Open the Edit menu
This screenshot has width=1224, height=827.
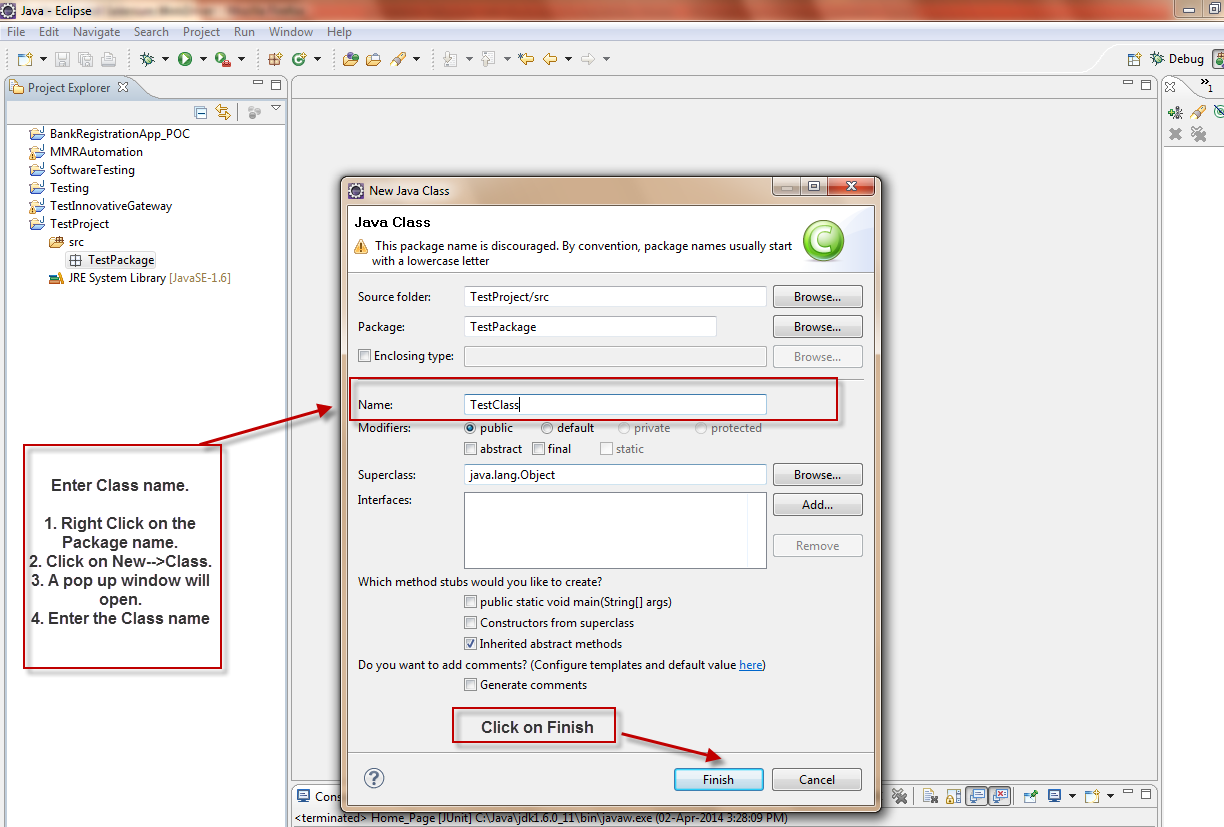point(49,32)
